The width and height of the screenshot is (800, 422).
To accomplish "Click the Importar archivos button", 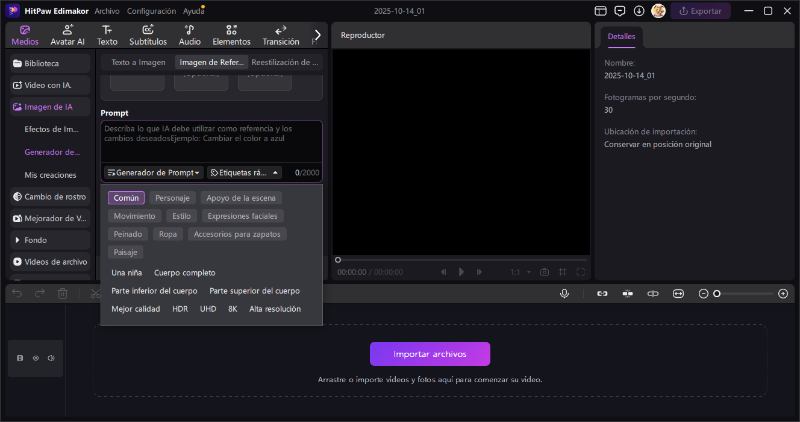I will point(430,354).
